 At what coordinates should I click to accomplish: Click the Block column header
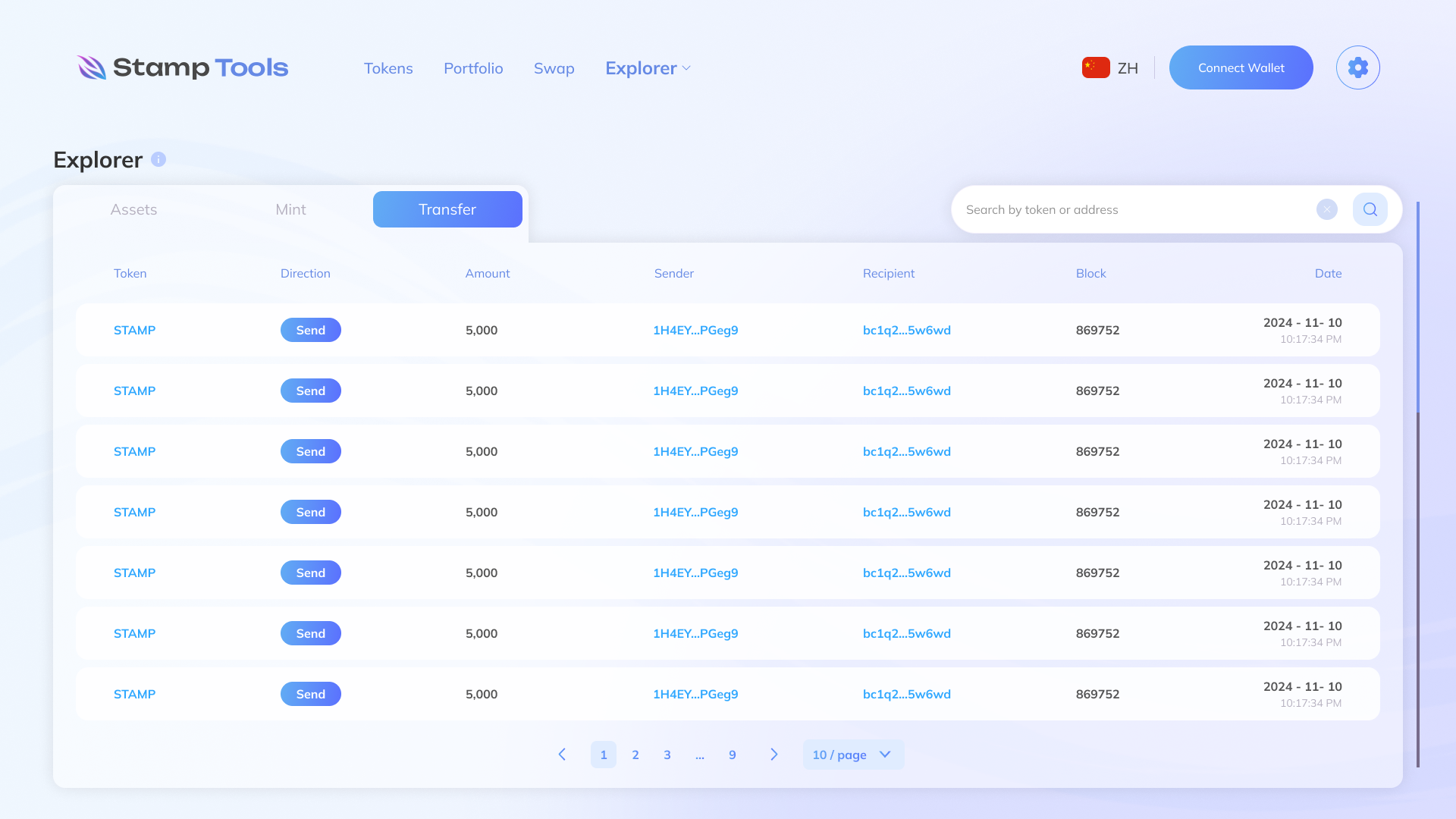(1091, 273)
